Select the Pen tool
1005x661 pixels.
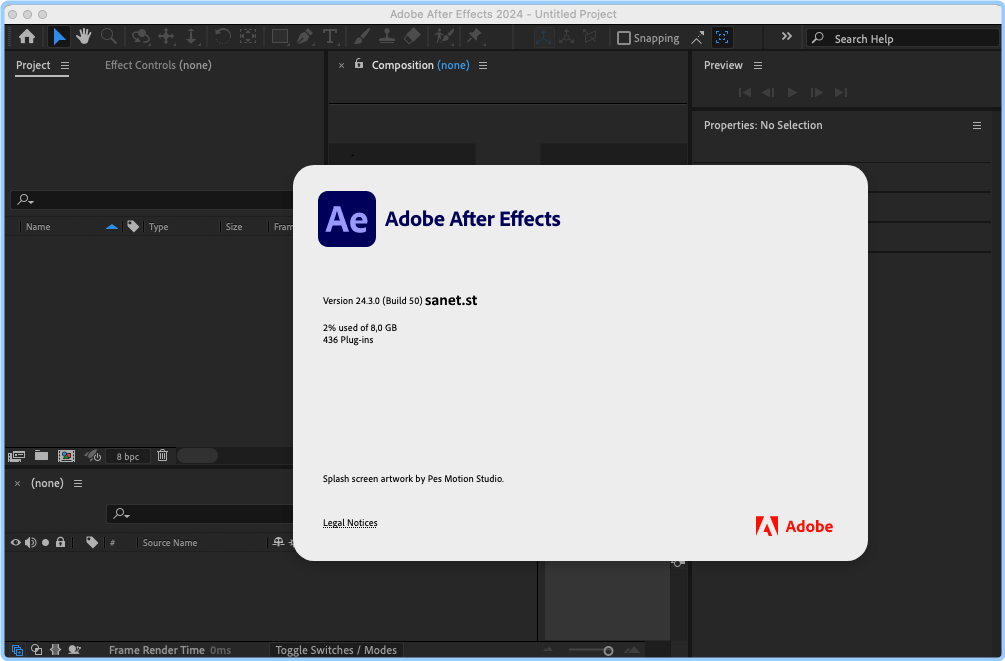click(305, 37)
